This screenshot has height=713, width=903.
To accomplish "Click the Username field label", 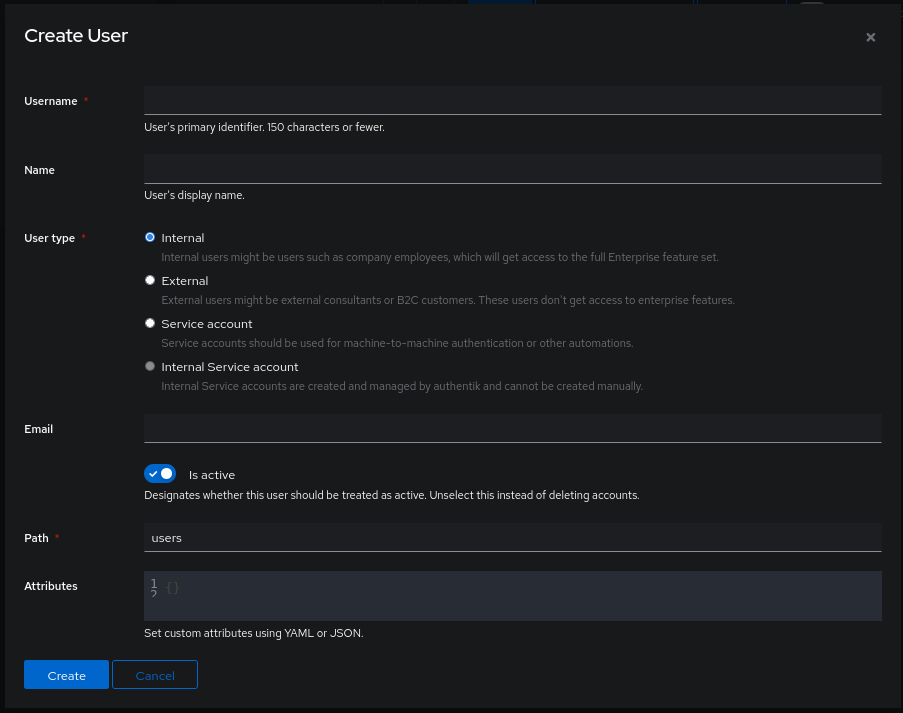I will pos(51,101).
